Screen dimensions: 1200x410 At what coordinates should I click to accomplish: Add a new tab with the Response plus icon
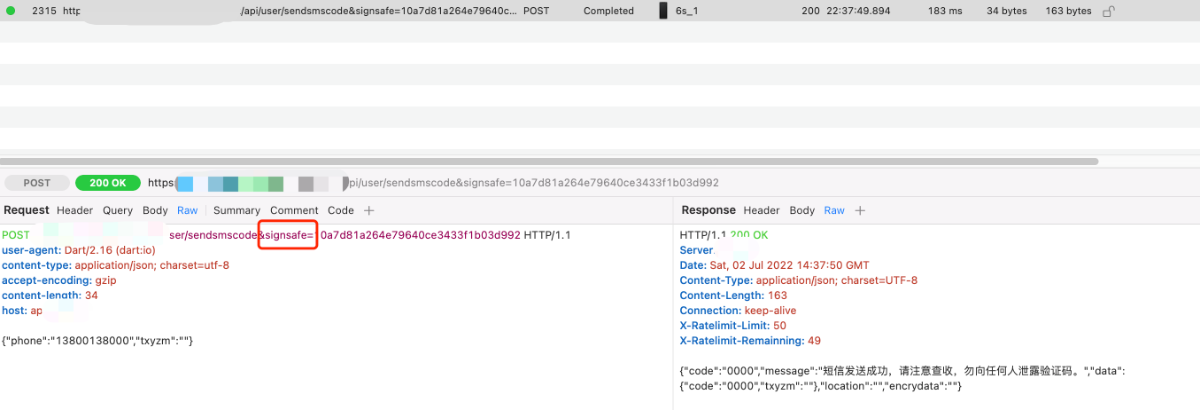860,211
